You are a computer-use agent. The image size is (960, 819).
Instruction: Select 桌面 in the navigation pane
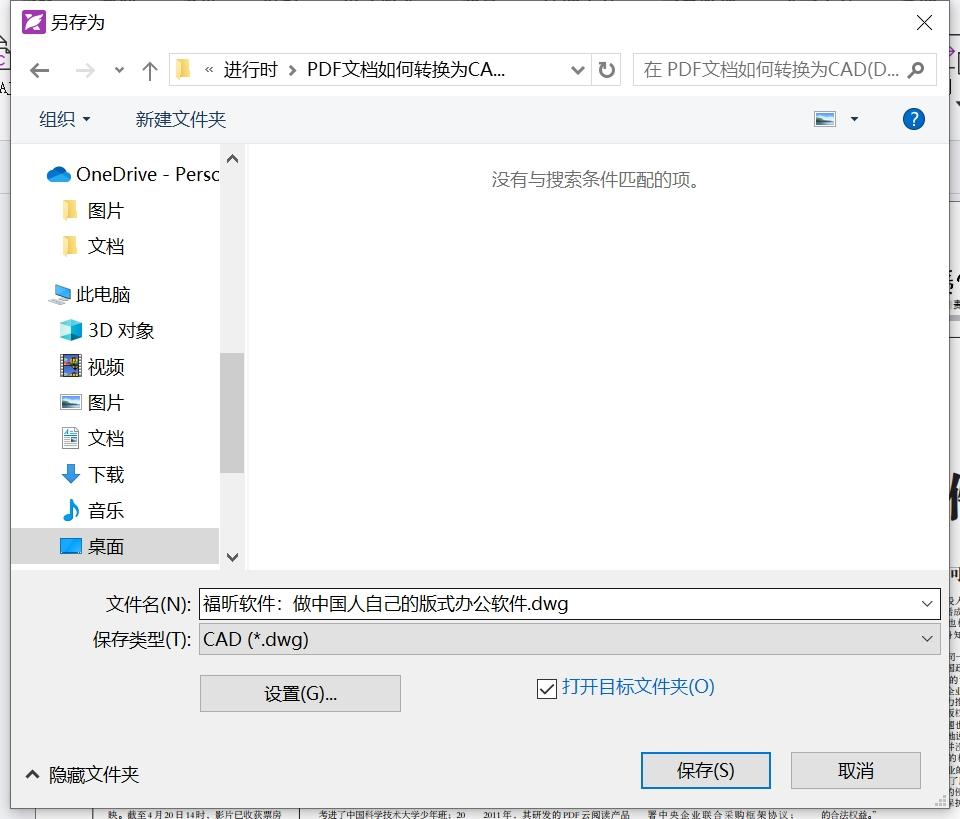(x=115, y=546)
